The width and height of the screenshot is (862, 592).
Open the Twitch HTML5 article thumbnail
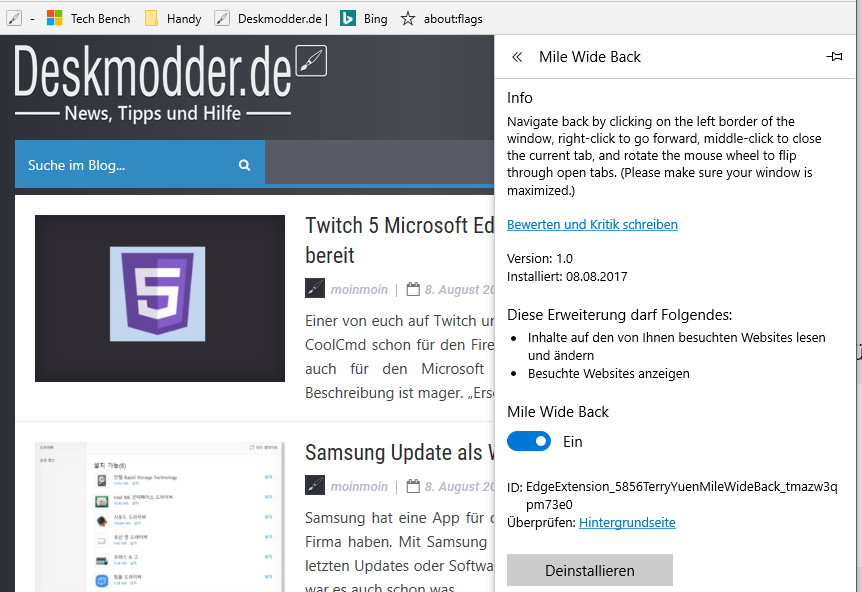click(160, 298)
